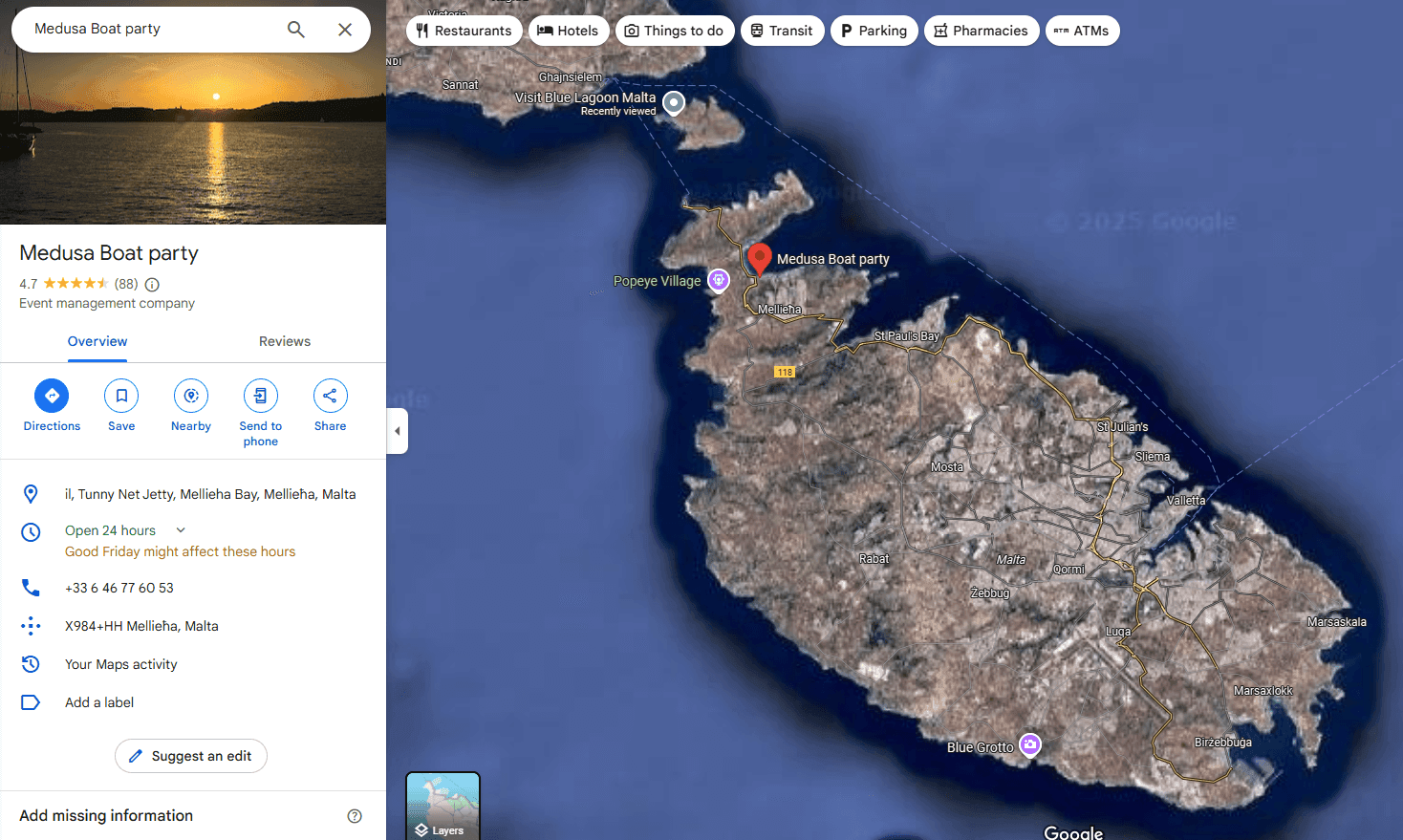Click the Mosta map label
This screenshot has height=840, width=1403.
click(x=947, y=467)
